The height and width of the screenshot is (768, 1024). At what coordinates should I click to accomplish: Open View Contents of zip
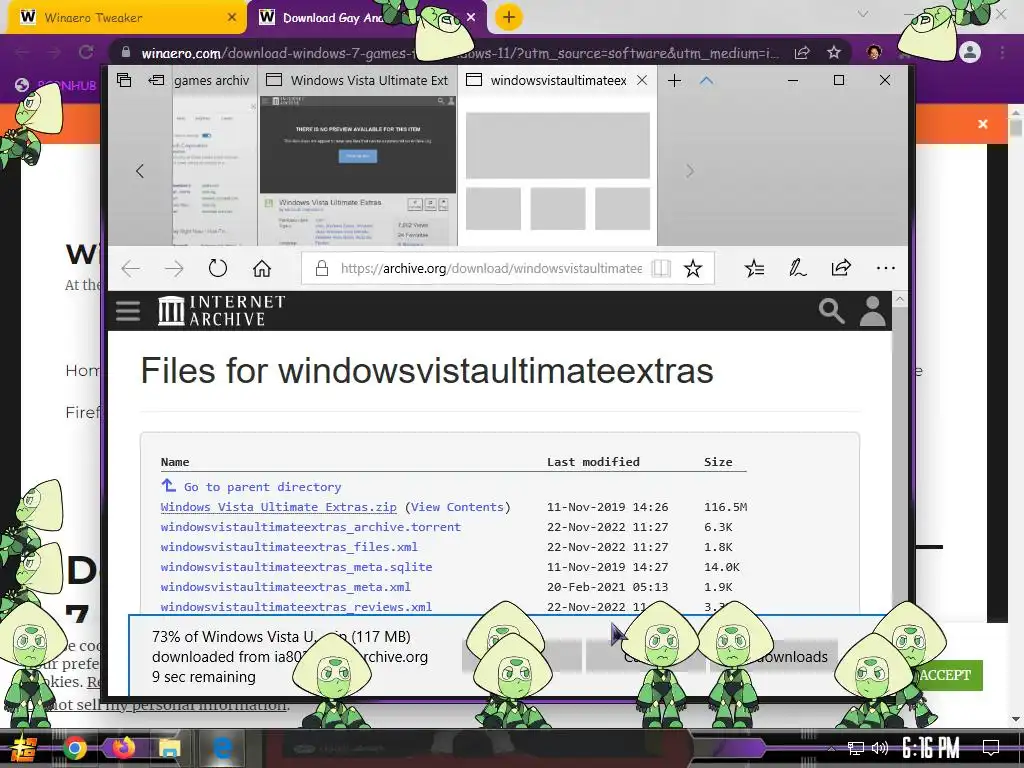(x=457, y=507)
